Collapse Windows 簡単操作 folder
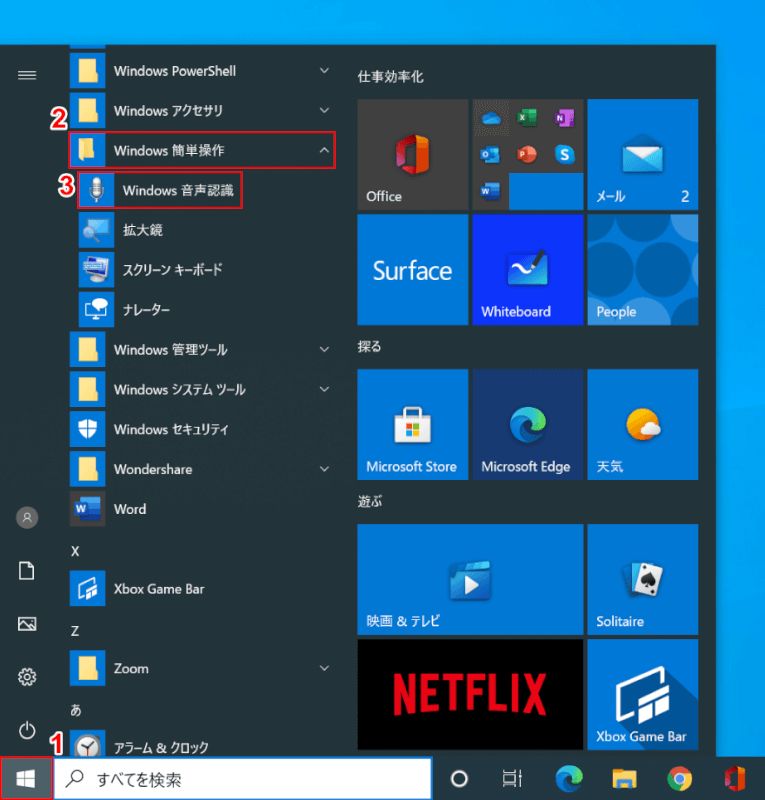This screenshot has height=800, width=765. [x=202, y=151]
